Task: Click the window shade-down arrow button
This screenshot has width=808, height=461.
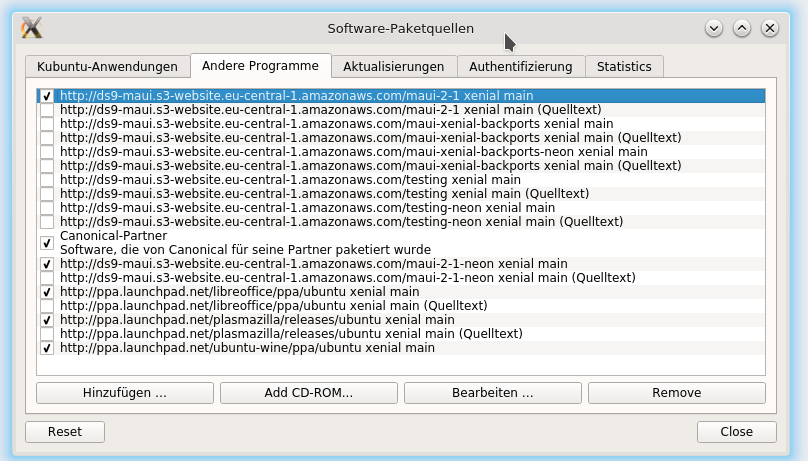Action: 713,28
